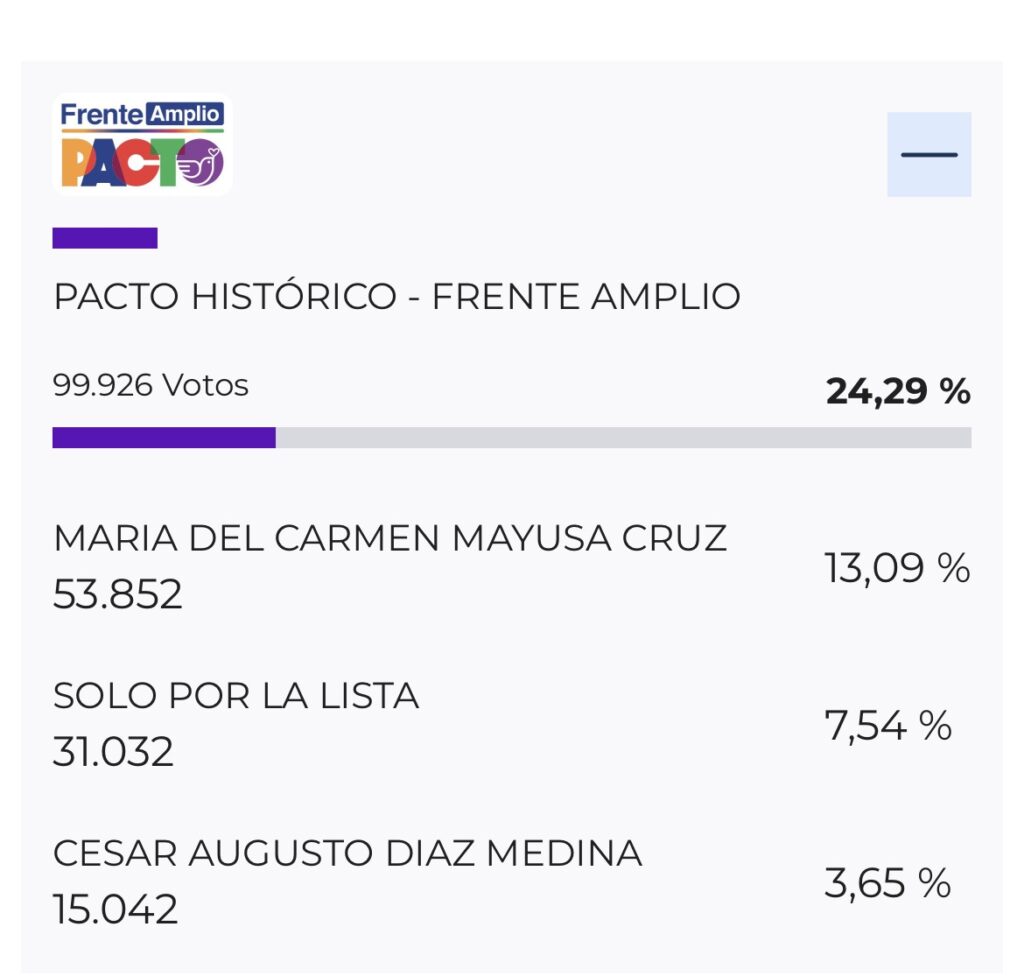Click the gray unfilled part of vote bar
The image size is (1024, 976).
tap(622, 438)
